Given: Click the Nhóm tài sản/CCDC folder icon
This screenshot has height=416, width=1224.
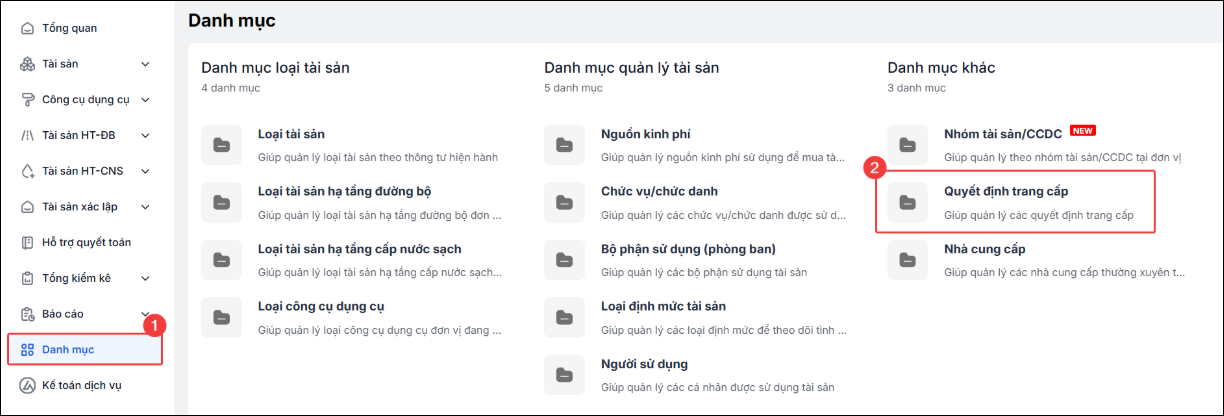Looking at the screenshot, I should click(x=907, y=145).
